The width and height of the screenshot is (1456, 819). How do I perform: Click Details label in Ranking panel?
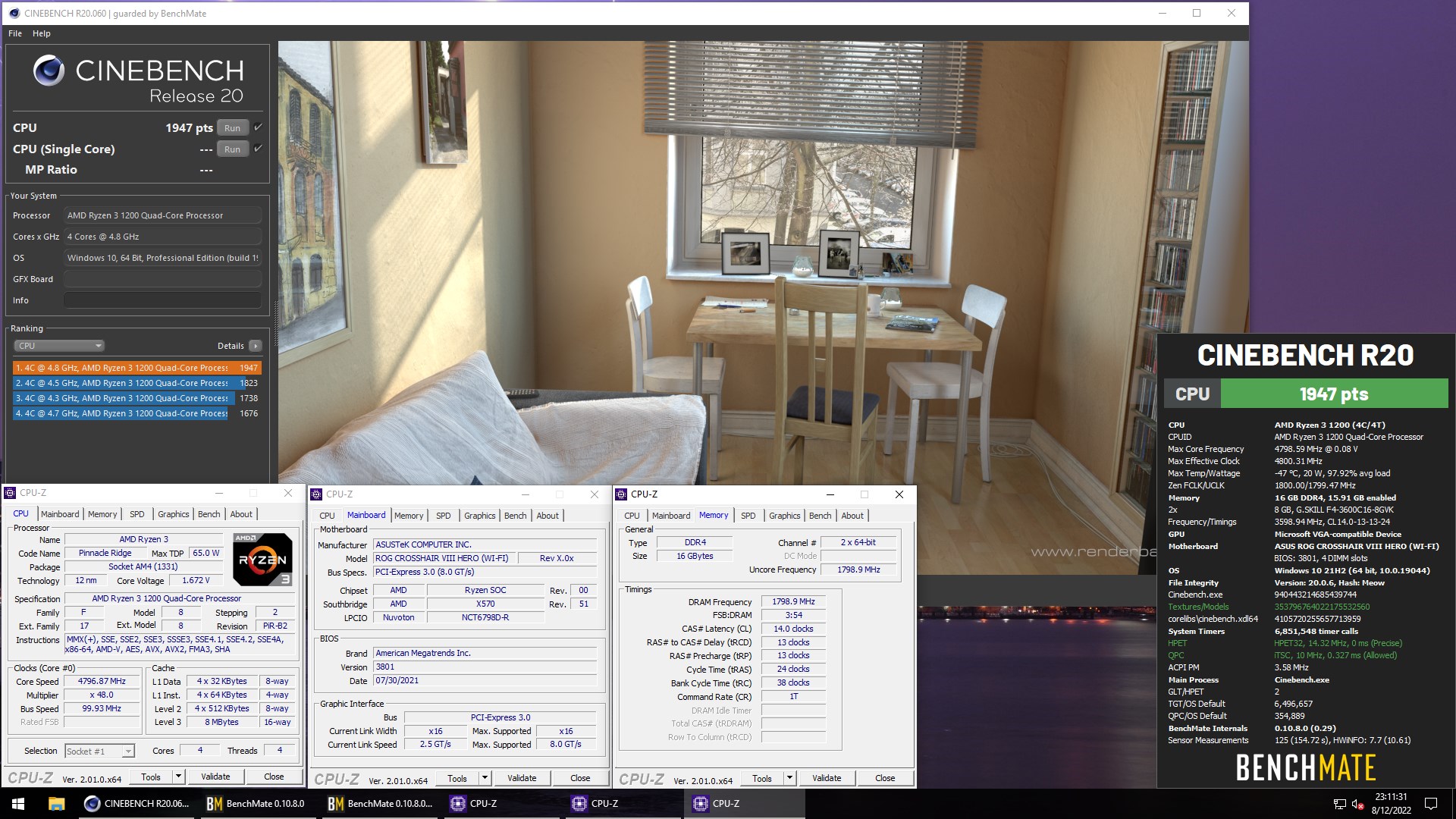tap(231, 346)
